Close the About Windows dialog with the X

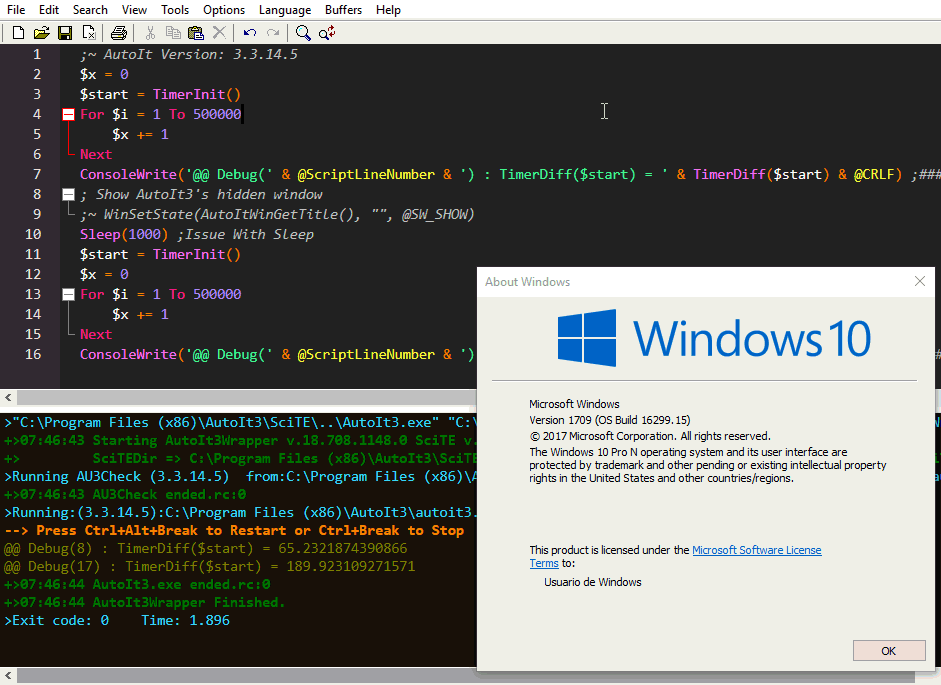[919, 281]
